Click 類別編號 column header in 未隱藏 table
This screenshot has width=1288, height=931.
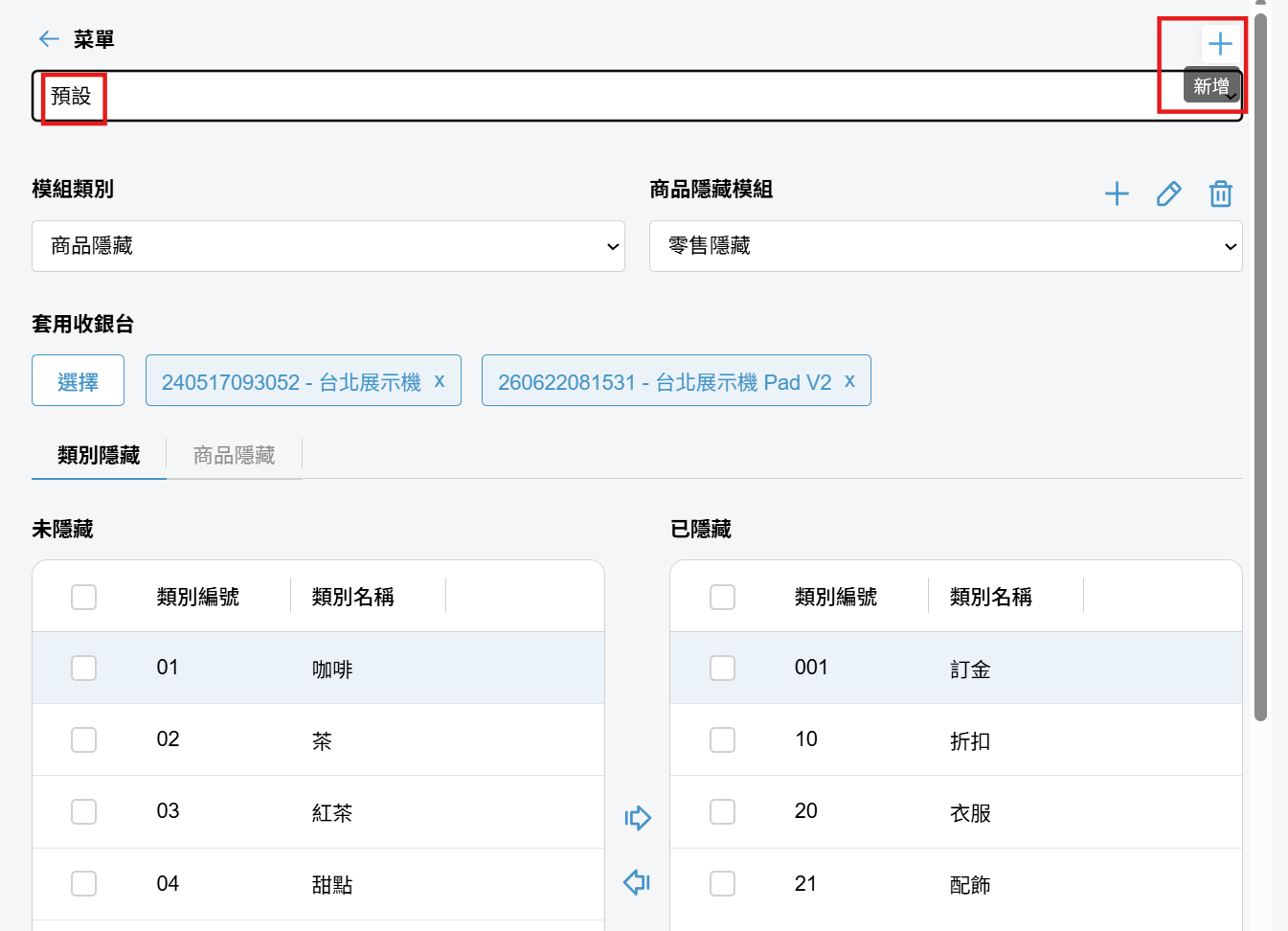click(x=198, y=597)
